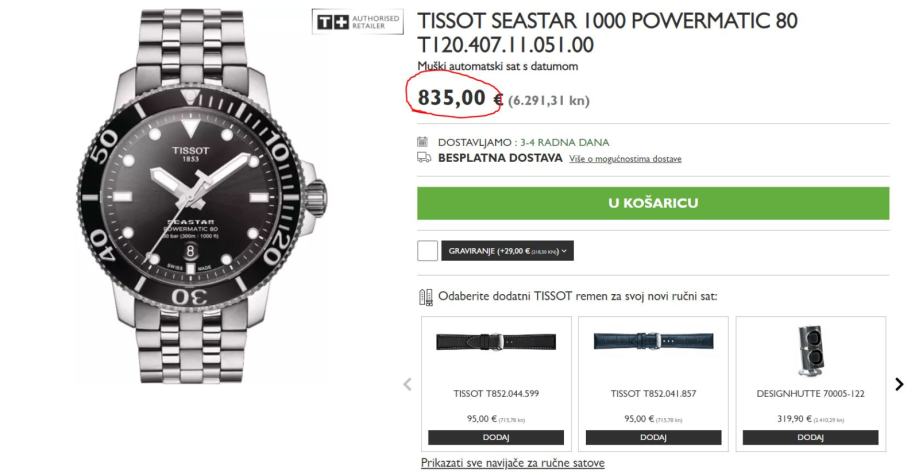Open Prikazati sve navijače za ručne satove

(x=512, y=463)
